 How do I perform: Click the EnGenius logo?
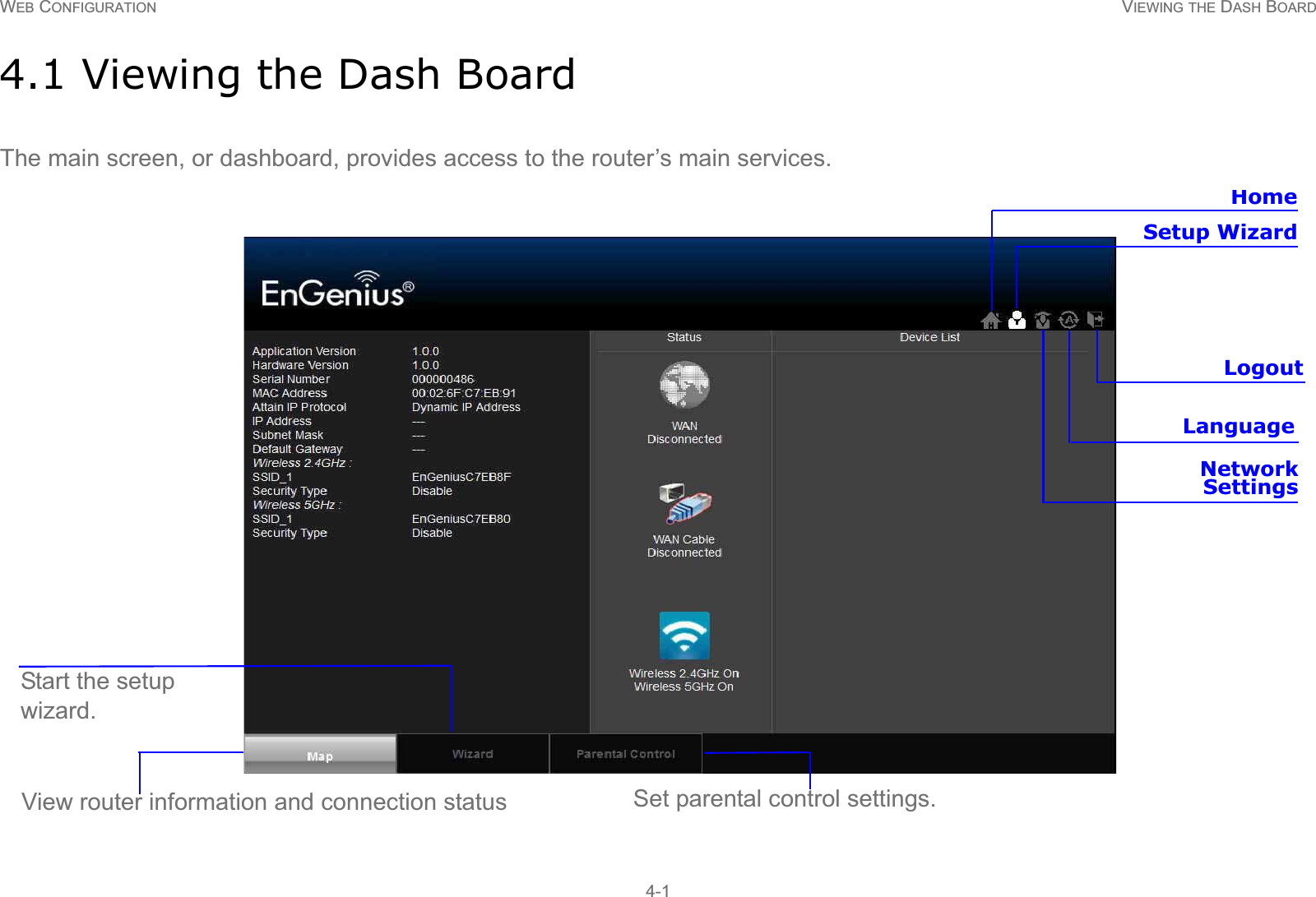[337, 289]
